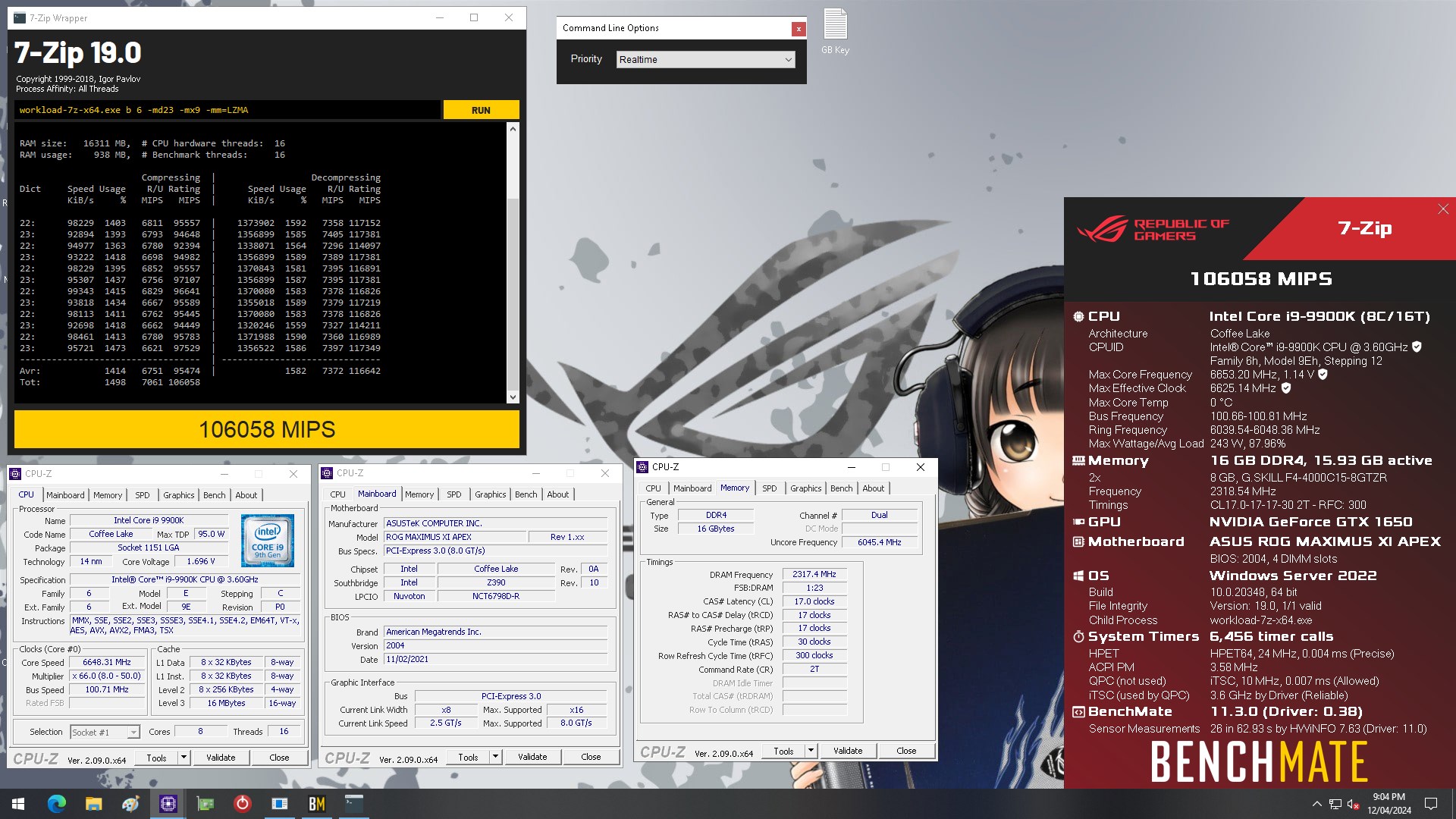
Task: Click the Core Speed 6648.31 MHz value
Action: coord(107,662)
